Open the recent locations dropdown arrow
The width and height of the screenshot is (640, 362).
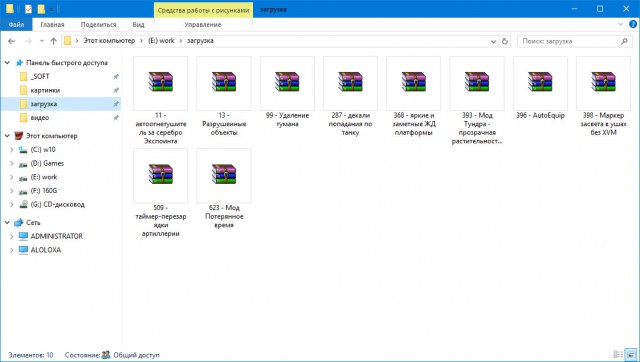(x=42, y=41)
